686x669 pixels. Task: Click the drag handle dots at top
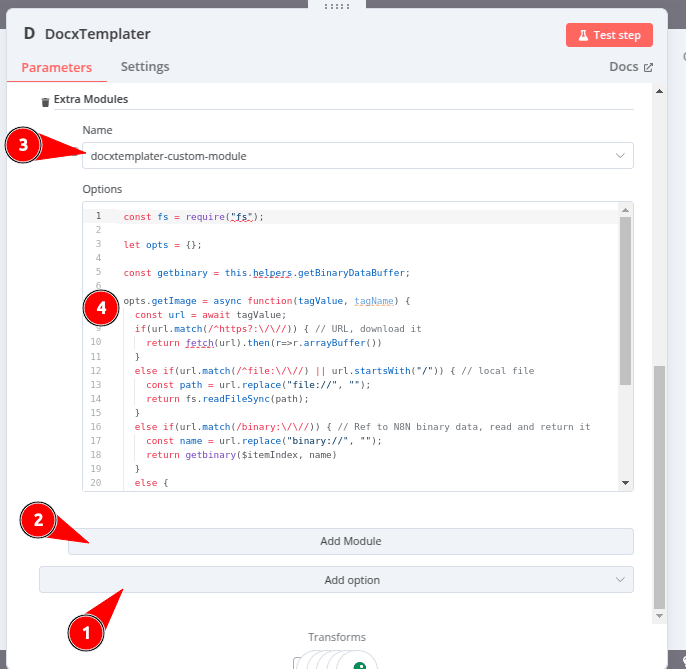click(x=337, y=6)
